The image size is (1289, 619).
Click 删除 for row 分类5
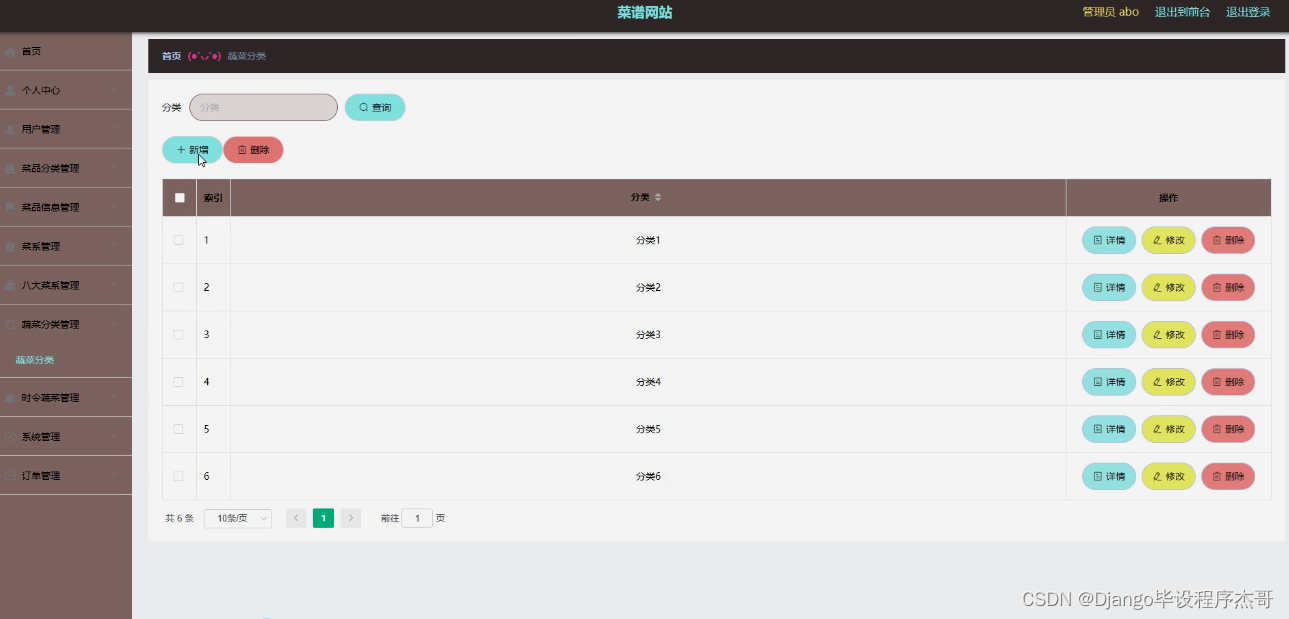click(x=1228, y=429)
